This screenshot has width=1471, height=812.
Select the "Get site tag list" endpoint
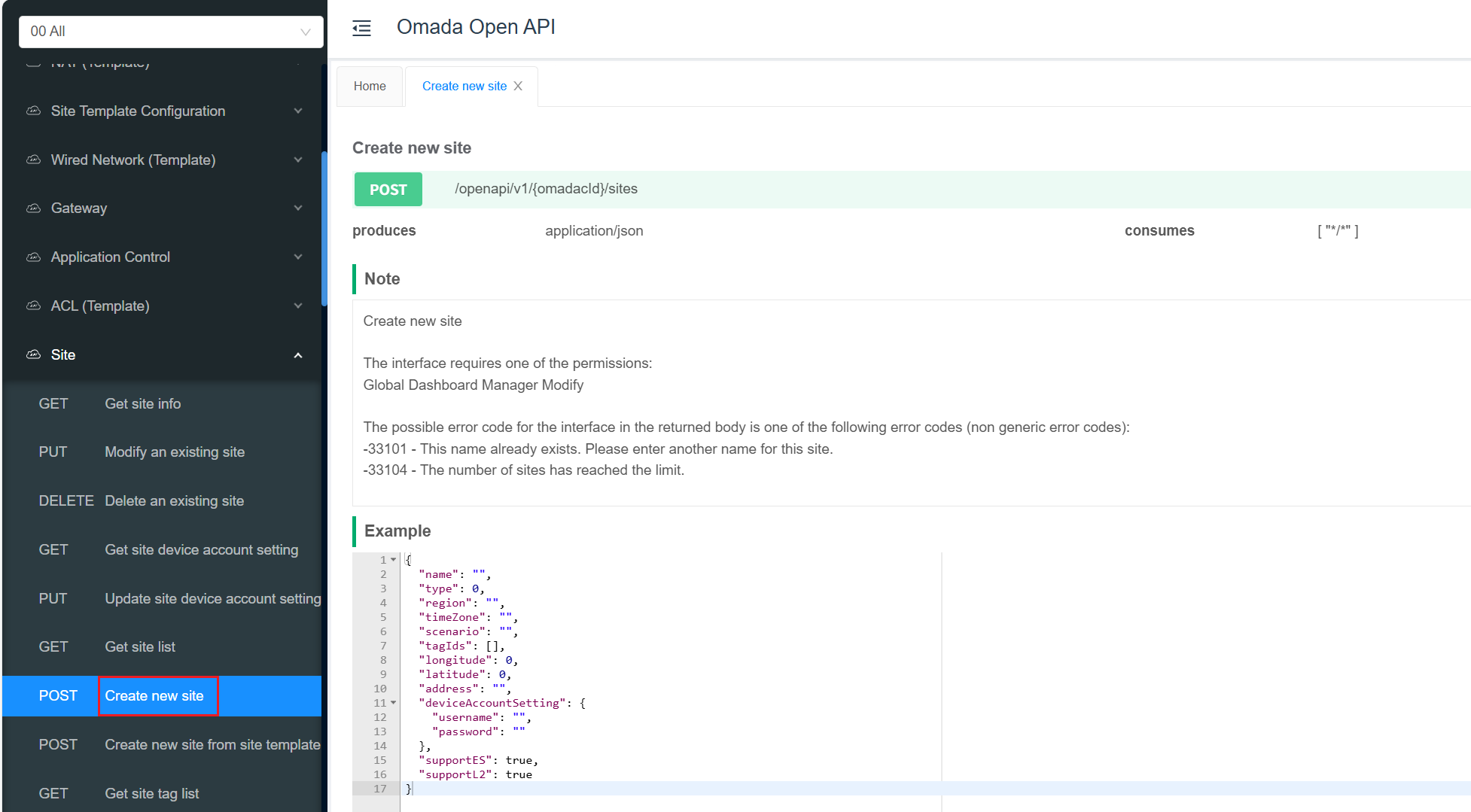point(151,793)
